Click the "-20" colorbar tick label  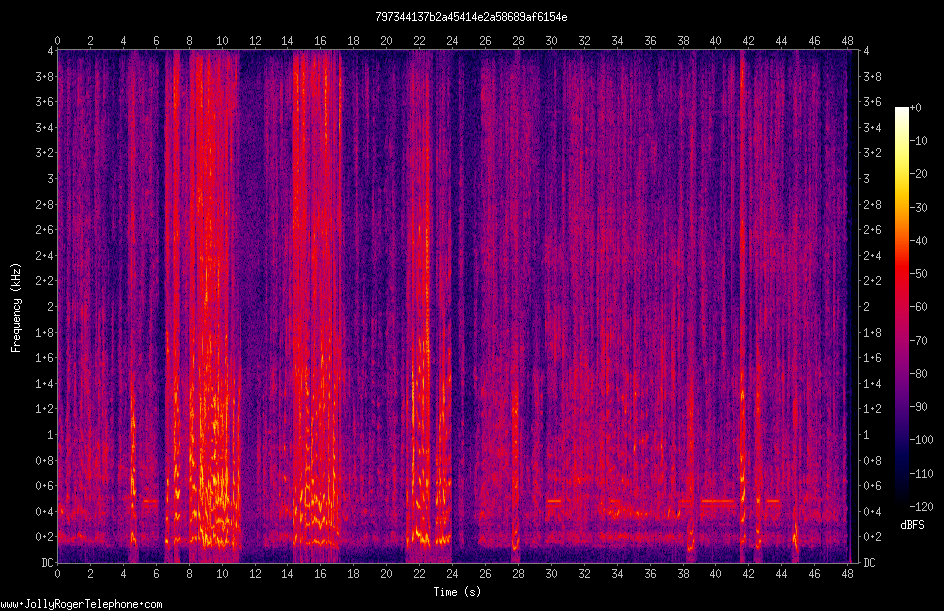click(918, 174)
